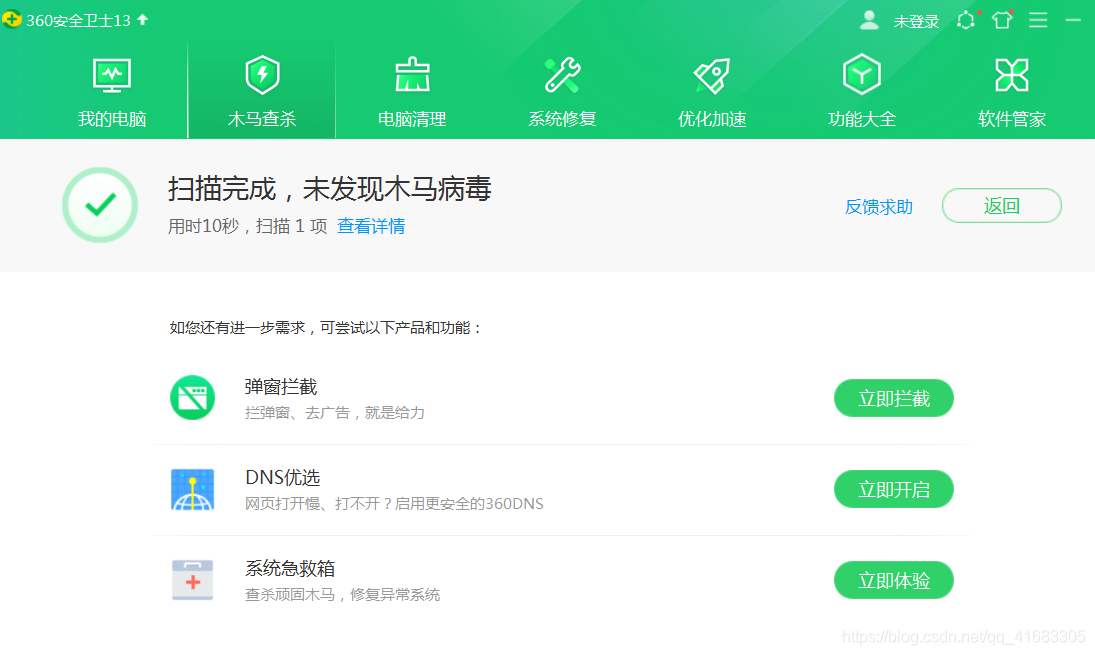
Task: Open the notification bell icon in the title bar
Action: coord(967,20)
